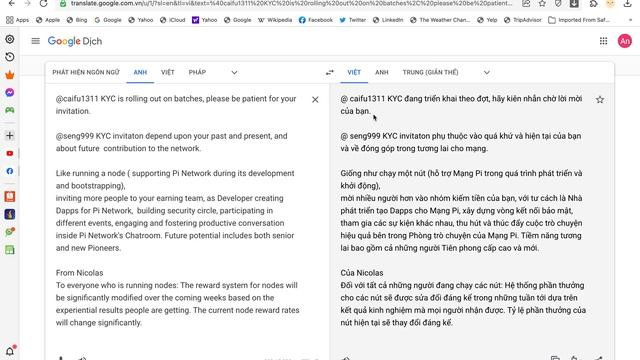Open the Google Dịch main menu hamburger
Screen dimensions: 640x360
point(36,41)
